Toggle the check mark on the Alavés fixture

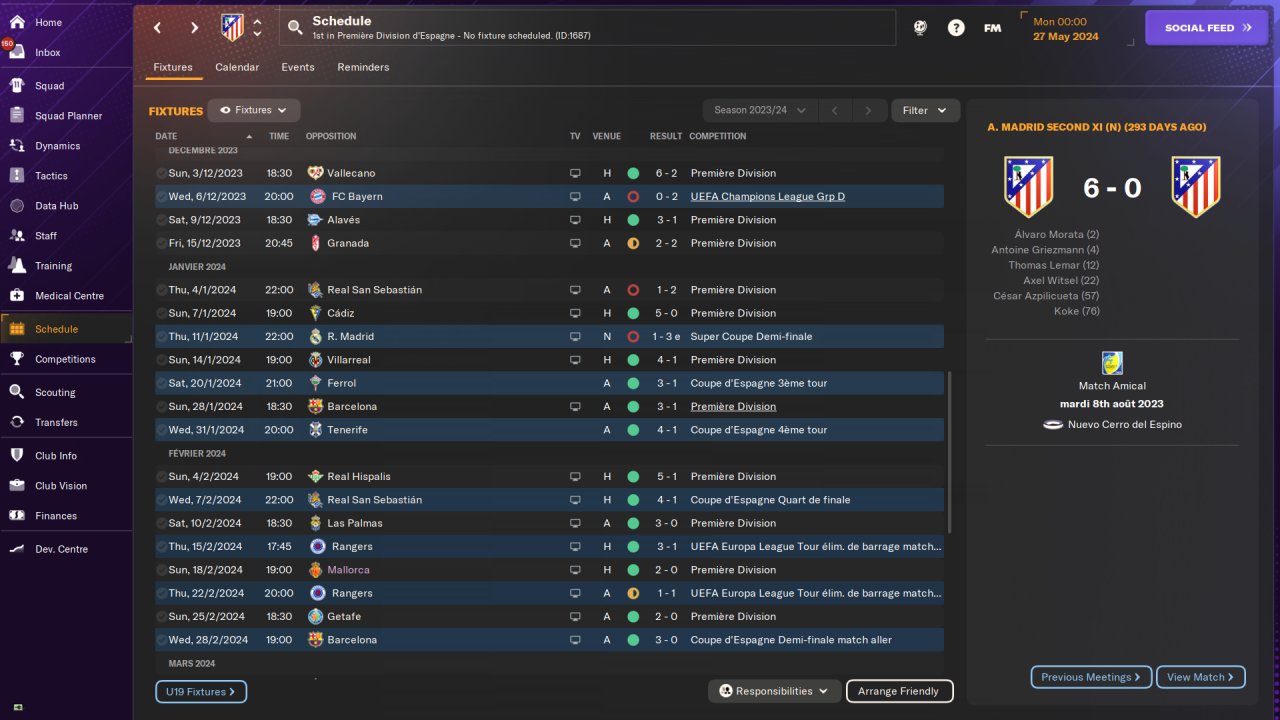(161, 220)
